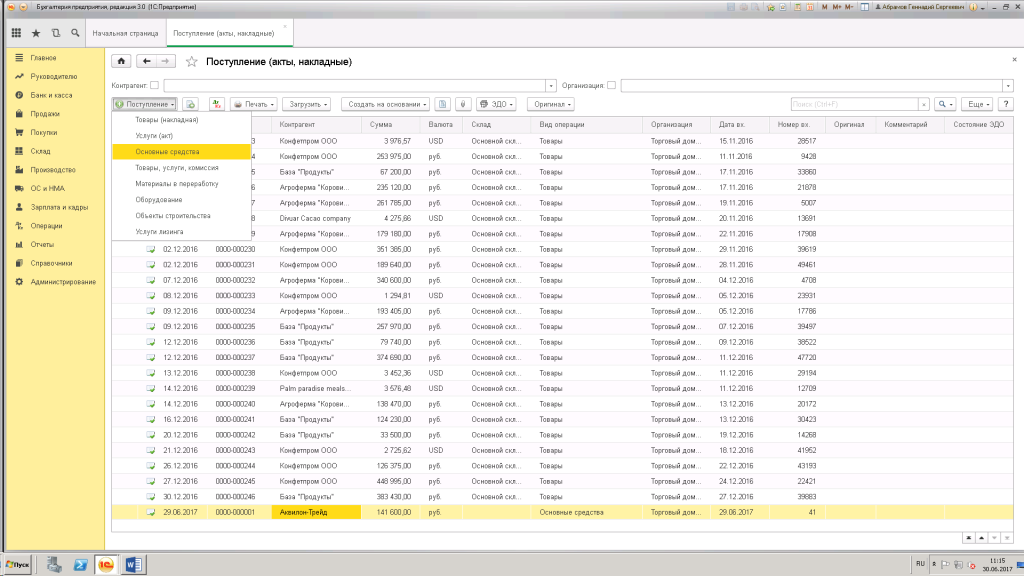This screenshot has height=576, width=1024.
Task: Choose Услуги лизинга menu entry
Action: (182, 232)
